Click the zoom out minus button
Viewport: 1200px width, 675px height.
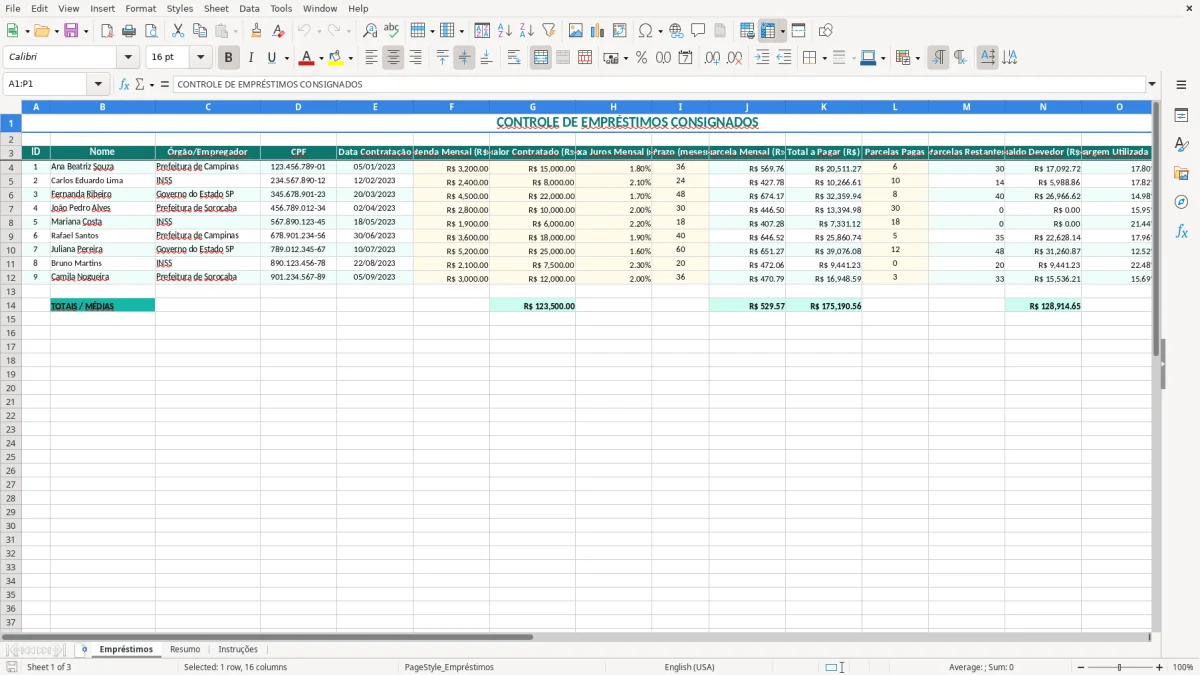pos(1081,667)
